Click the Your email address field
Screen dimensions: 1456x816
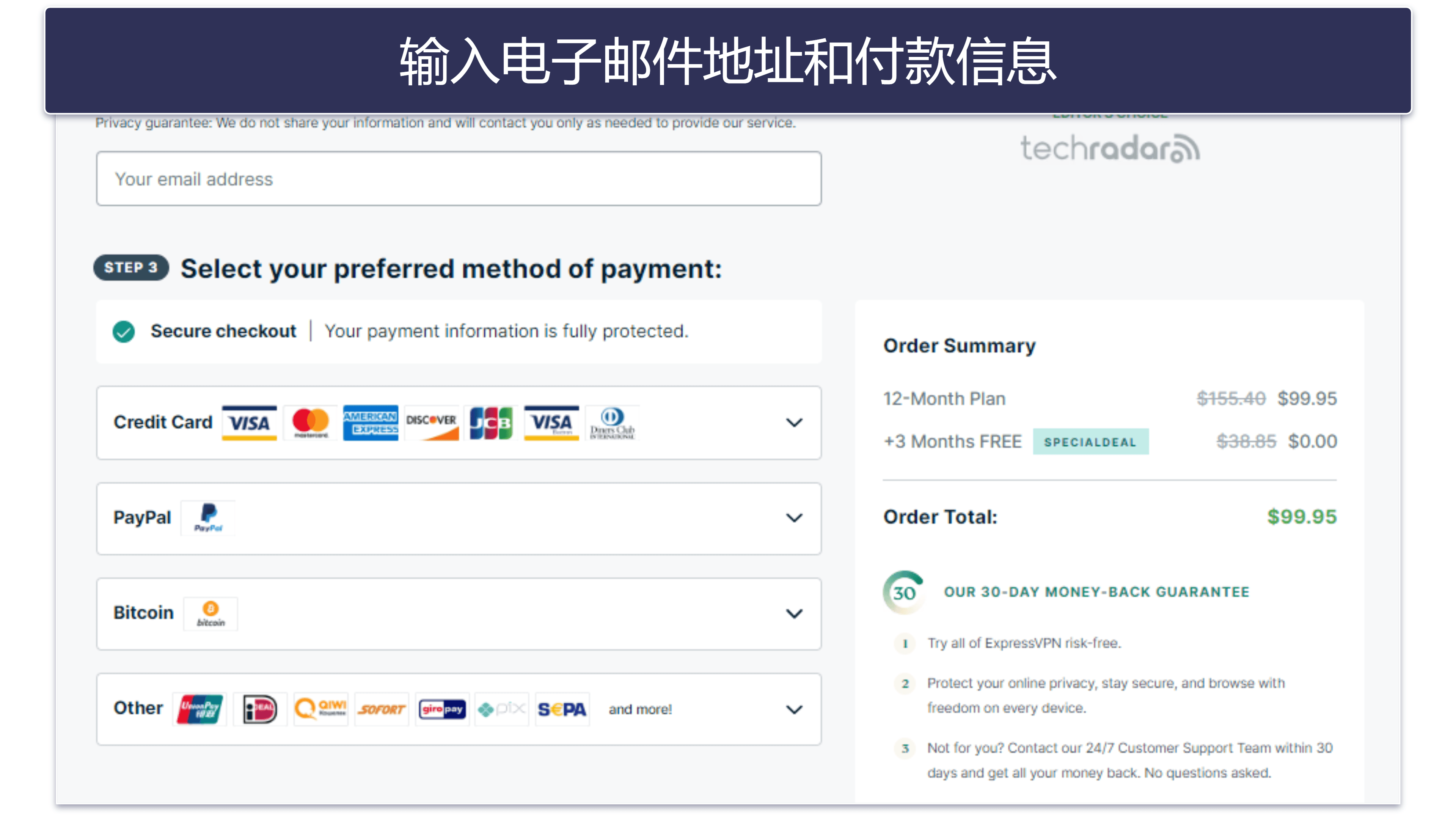click(x=459, y=179)
